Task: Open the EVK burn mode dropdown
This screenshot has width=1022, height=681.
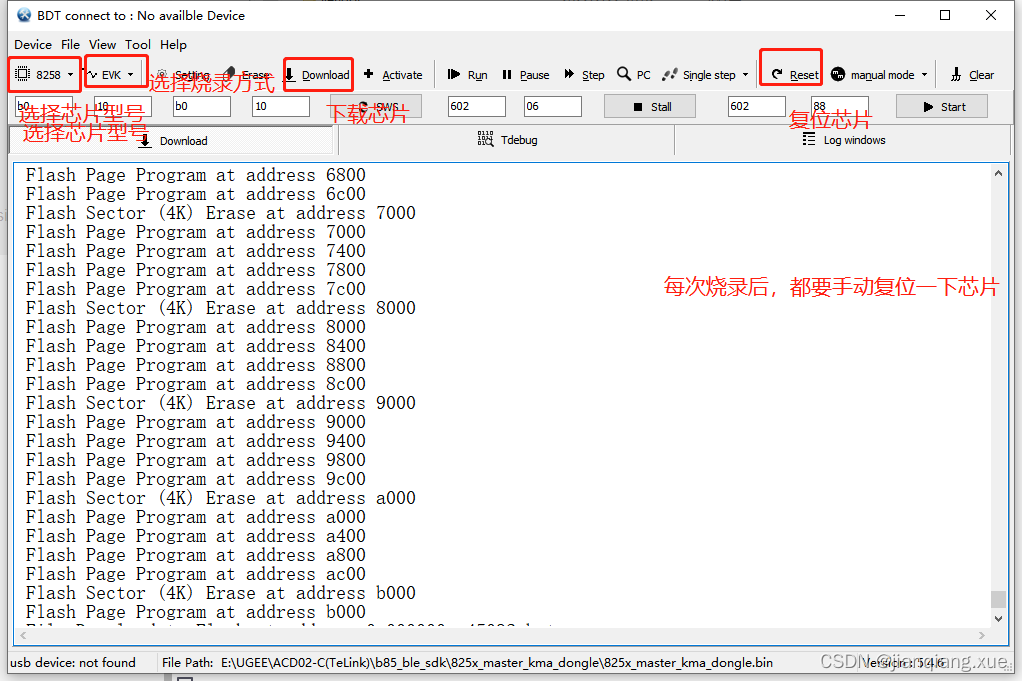Action: [111, 74]
